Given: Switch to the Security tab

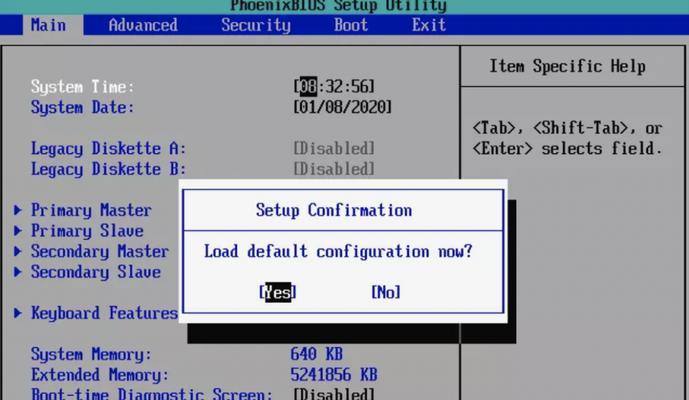Looking at the screenshot, I should (256, 25).
